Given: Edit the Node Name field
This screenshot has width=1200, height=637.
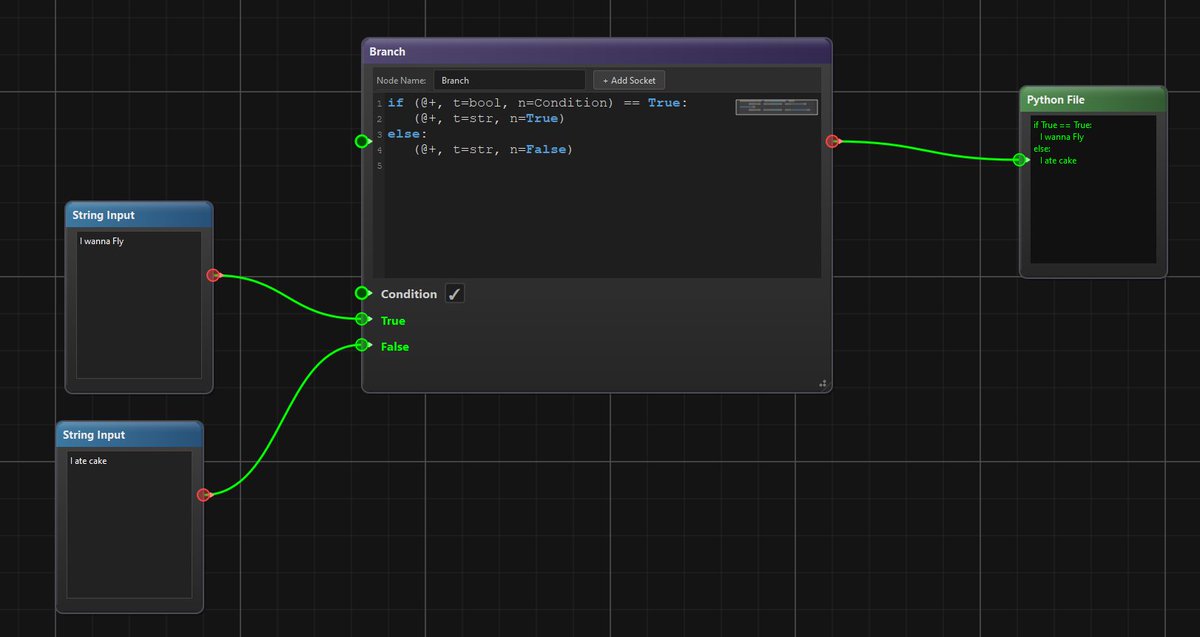Looking at the screenshot, I should pos(509,80).
